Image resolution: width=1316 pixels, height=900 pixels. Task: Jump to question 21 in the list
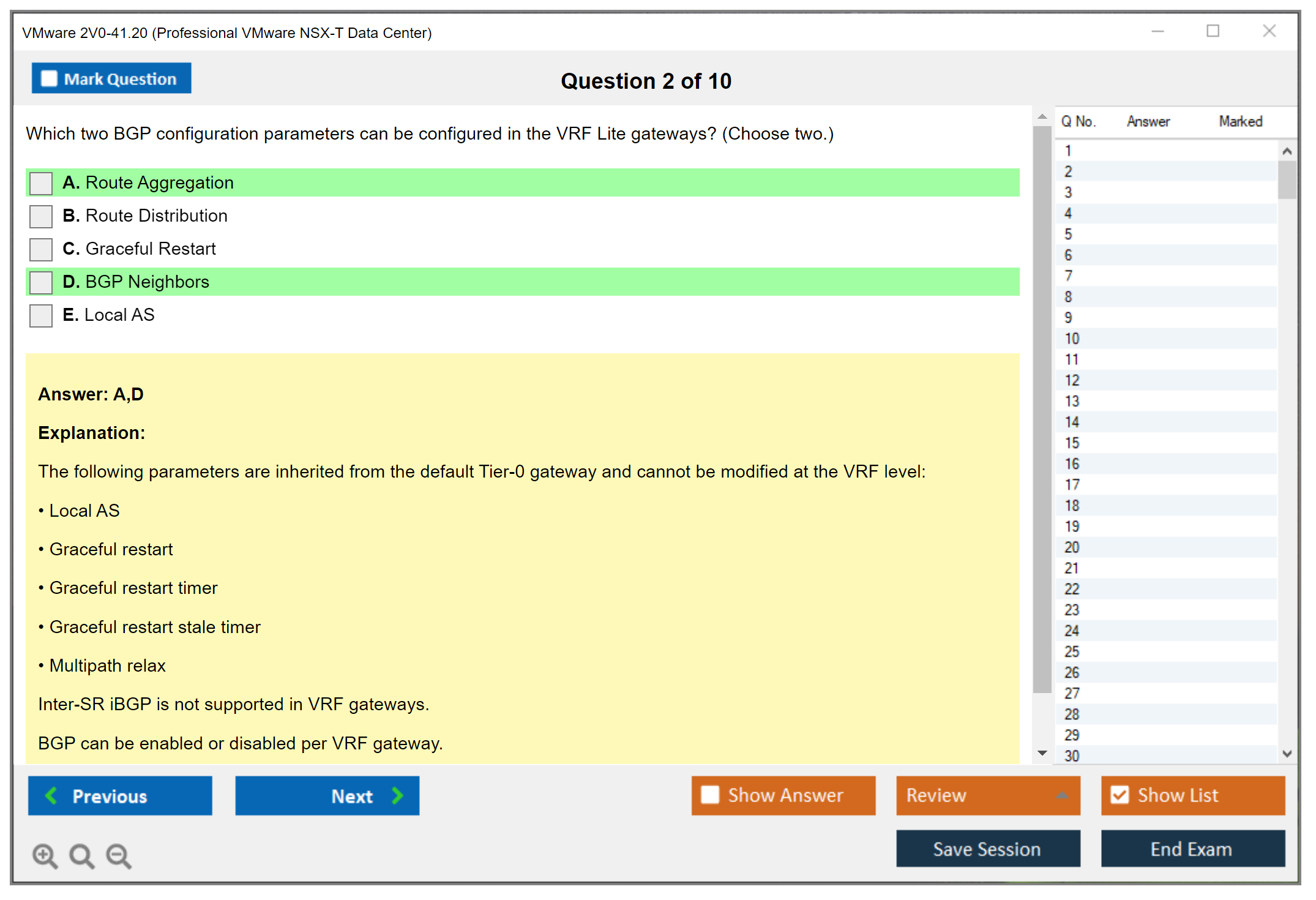[1072, 568]
